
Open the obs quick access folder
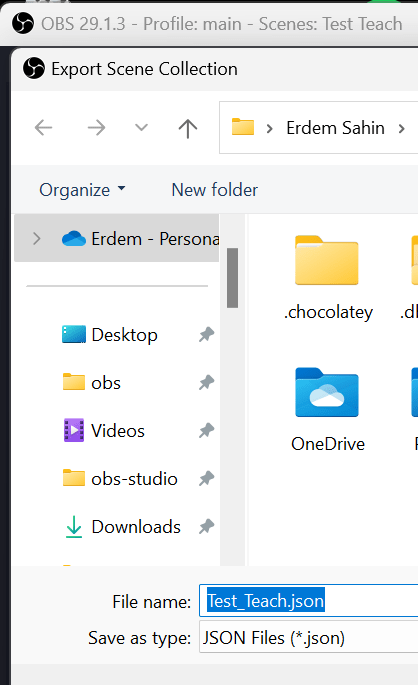[106, 383]
